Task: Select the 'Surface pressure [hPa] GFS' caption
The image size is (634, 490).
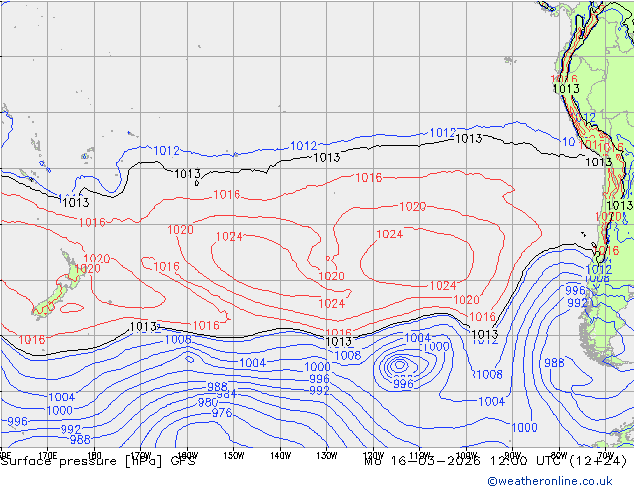Action: click(98, 461)
